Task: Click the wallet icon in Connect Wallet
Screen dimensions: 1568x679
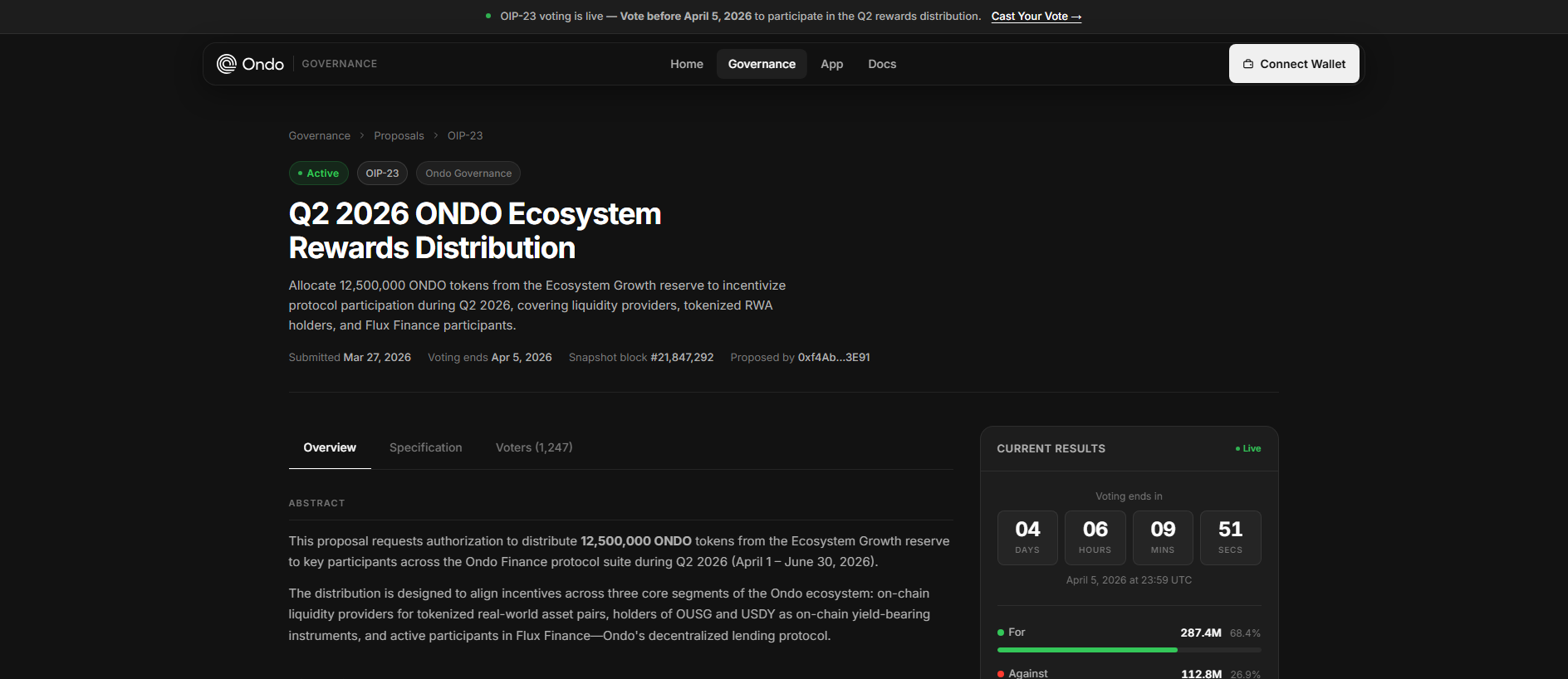Action: tap(1247, 64)
